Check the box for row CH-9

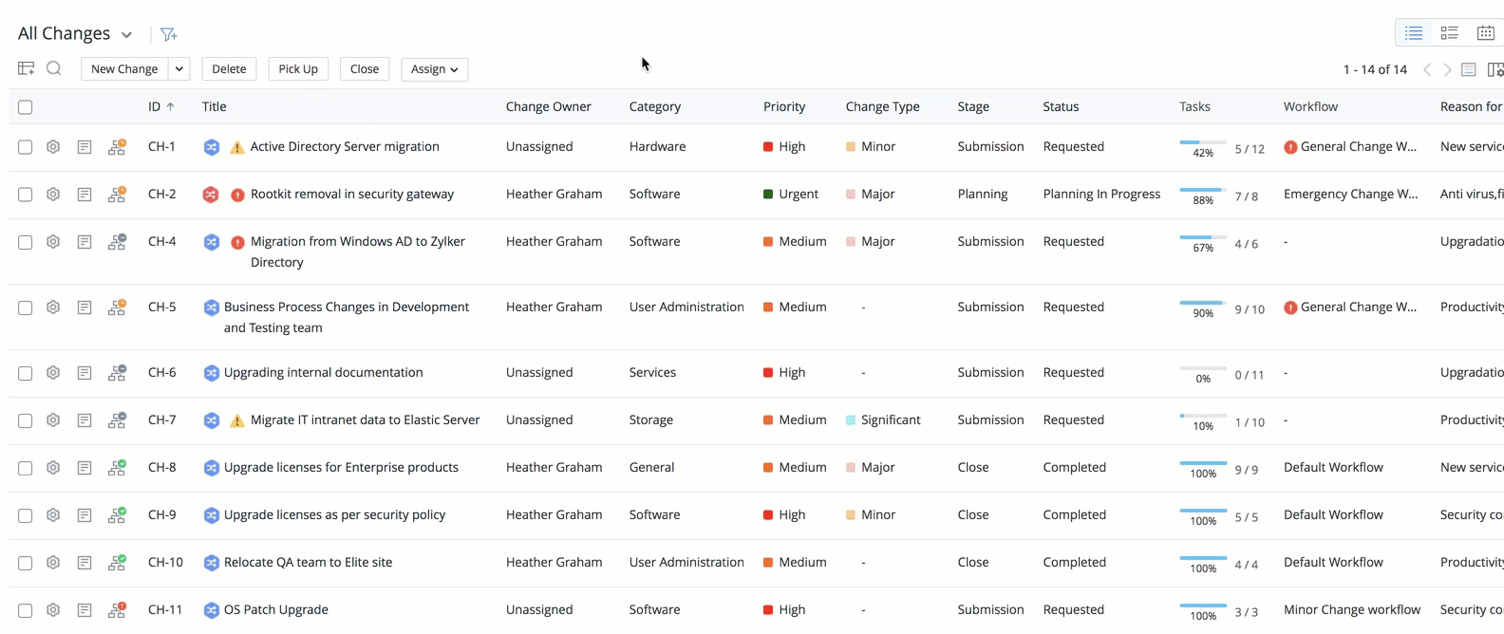pos(25,516)
